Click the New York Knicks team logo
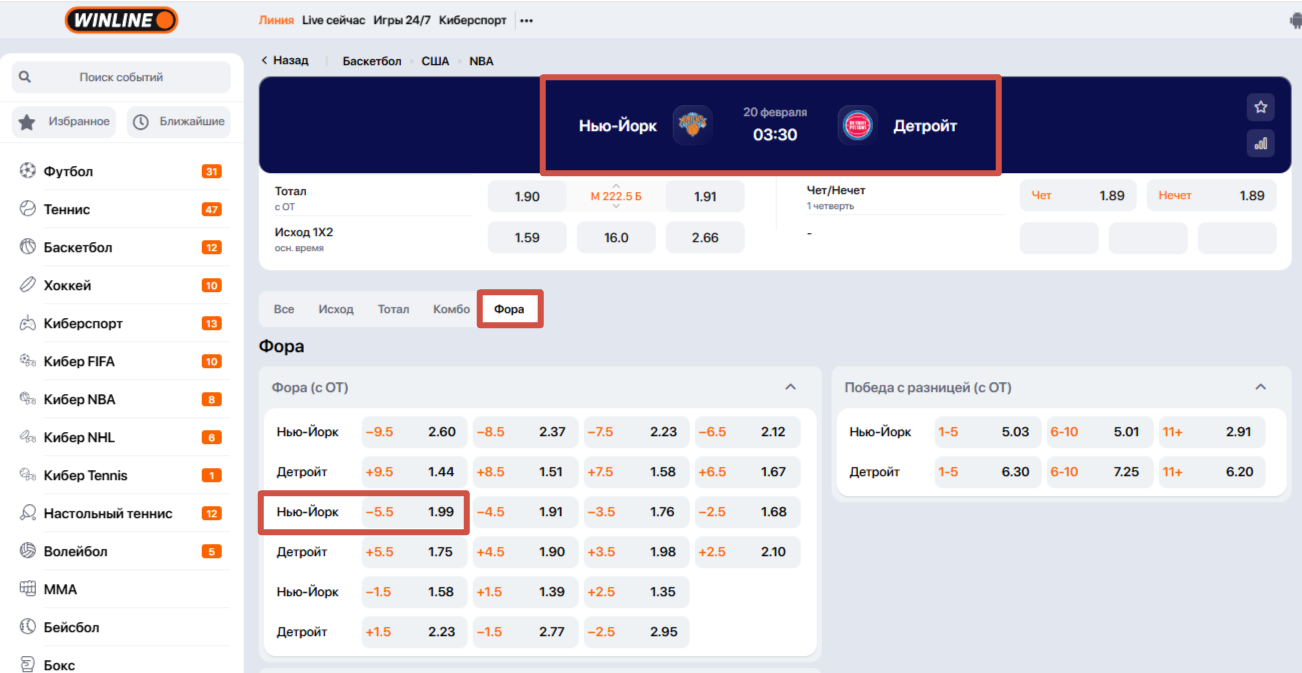Viewport: 1302px width, 673px height. 692,125
